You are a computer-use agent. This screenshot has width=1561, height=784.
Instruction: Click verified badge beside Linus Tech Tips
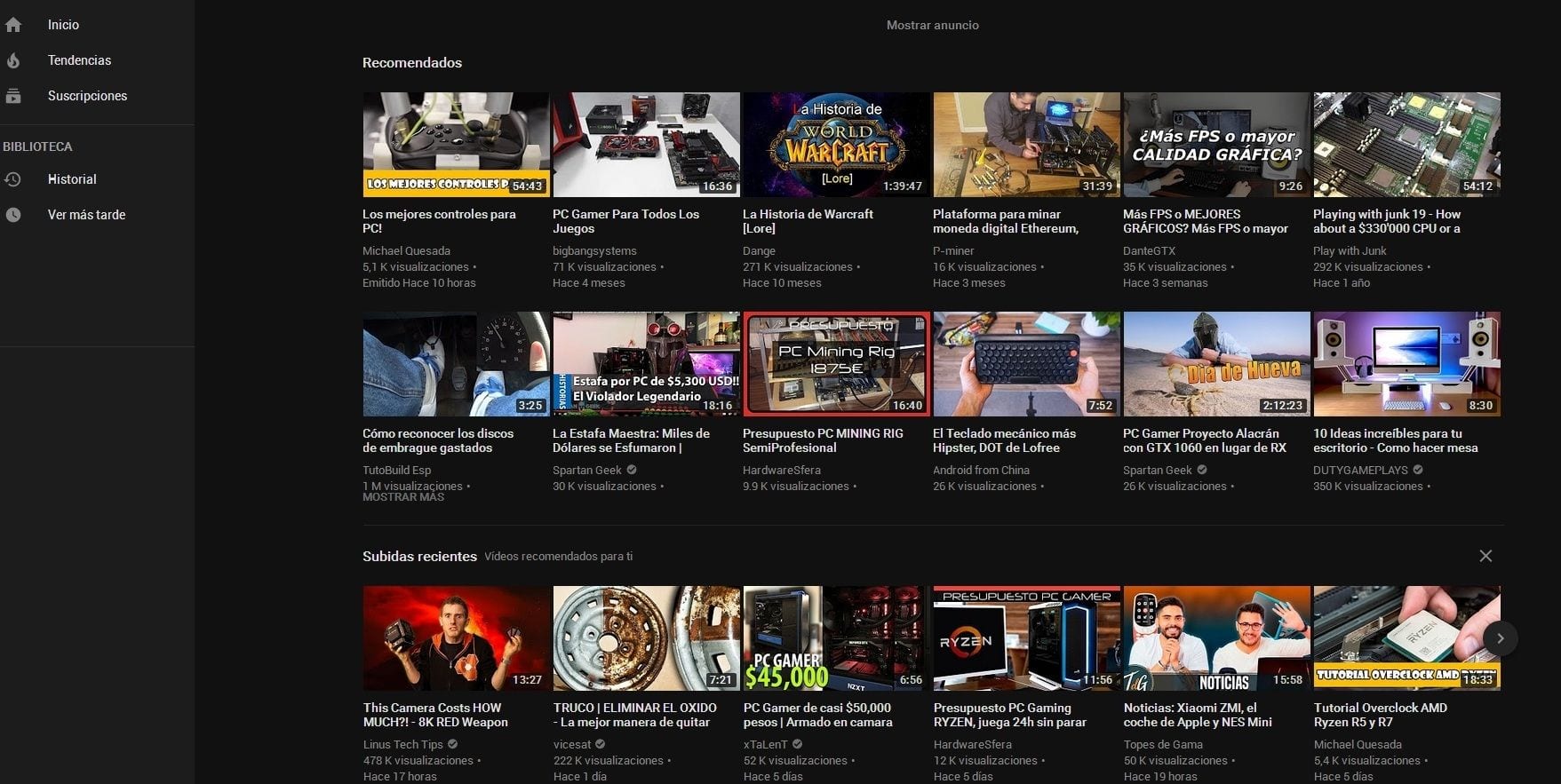(x=453, y=744)
